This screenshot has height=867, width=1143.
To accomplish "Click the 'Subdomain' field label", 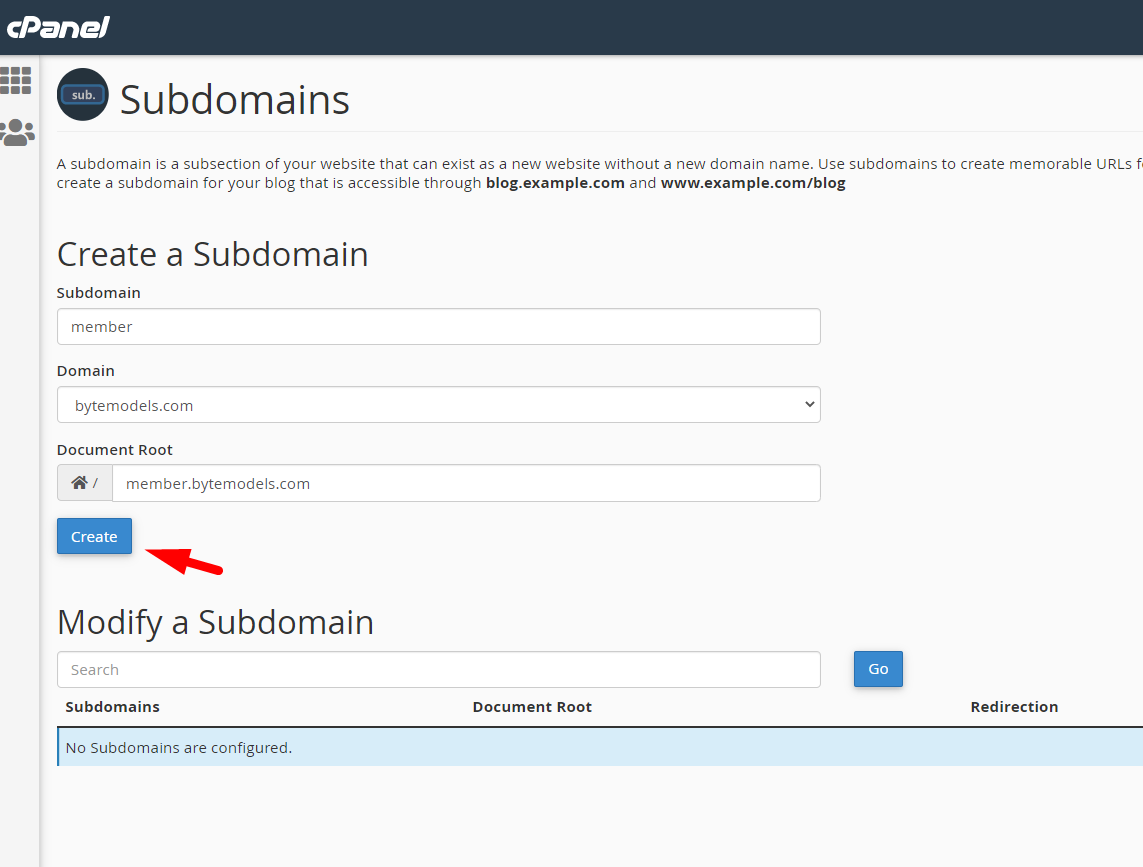I will (99, 293).
